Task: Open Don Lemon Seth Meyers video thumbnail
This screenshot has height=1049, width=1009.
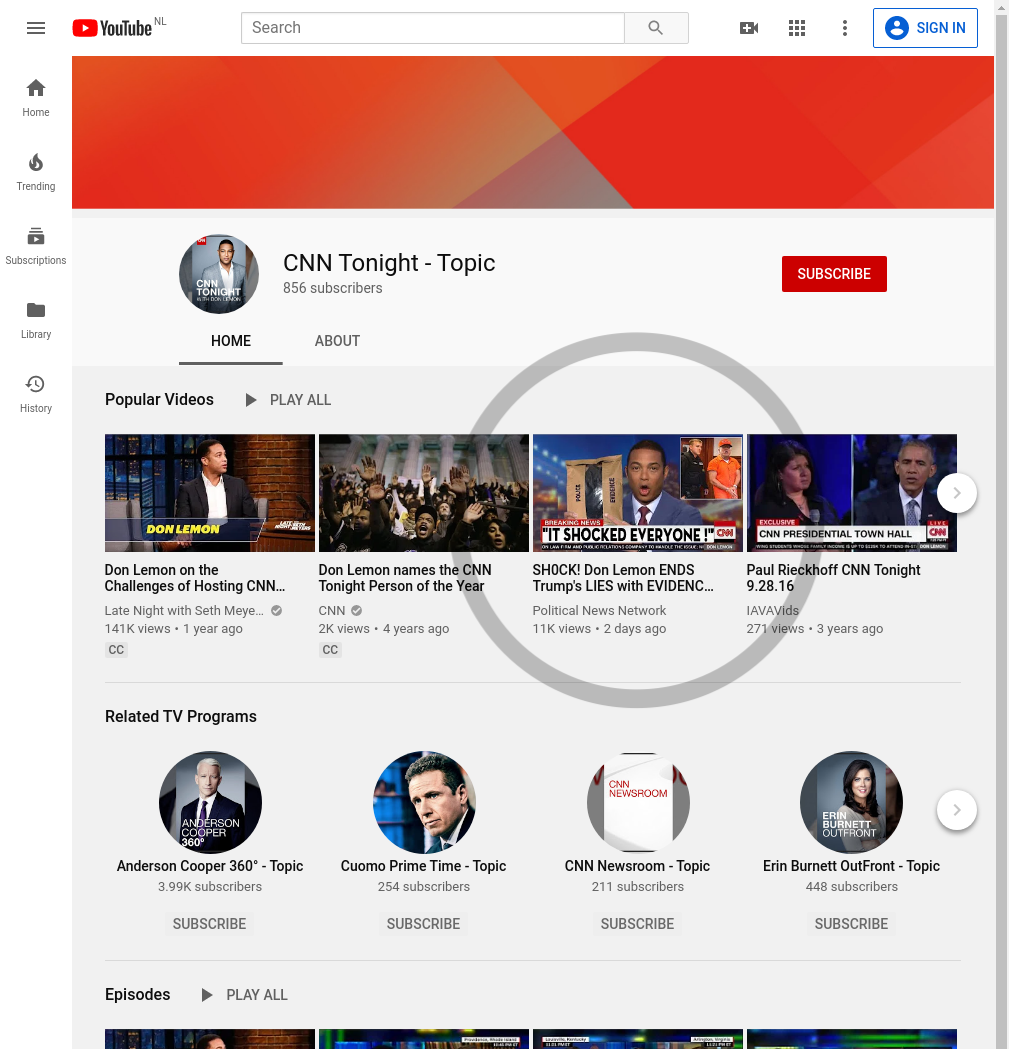Action: 210,493
